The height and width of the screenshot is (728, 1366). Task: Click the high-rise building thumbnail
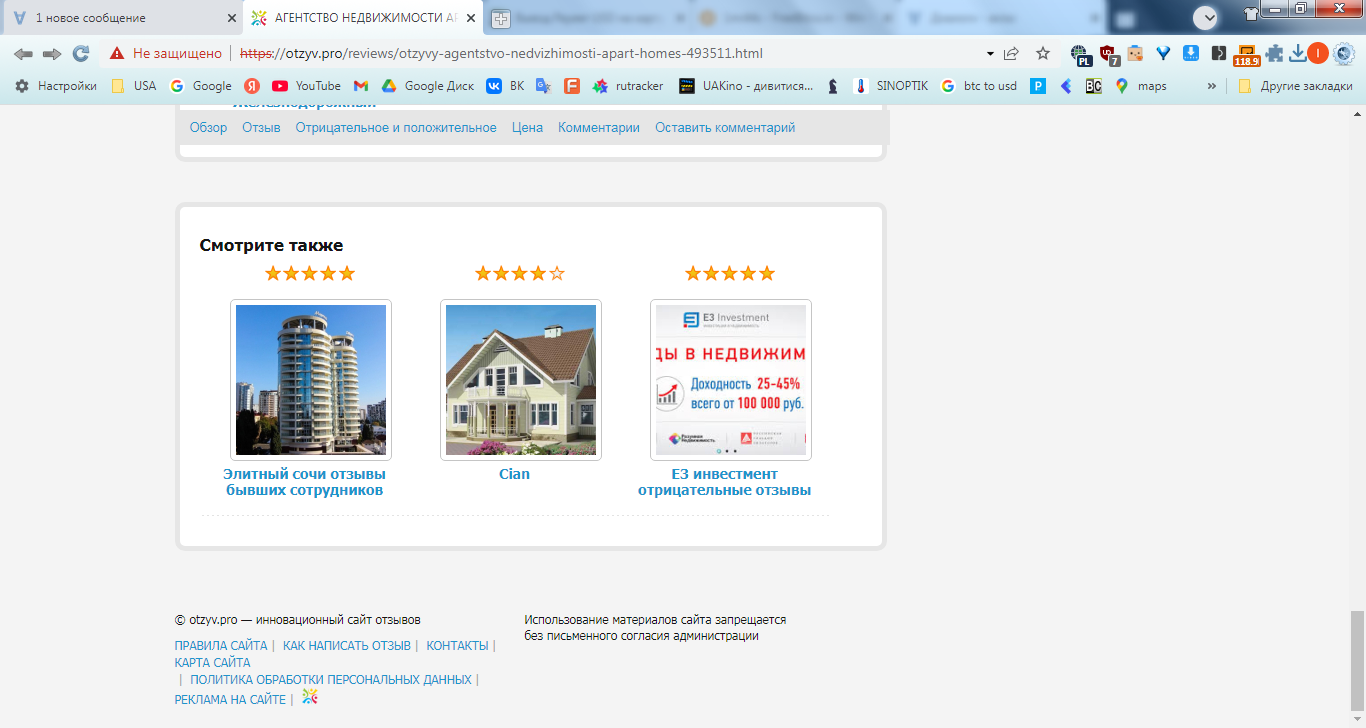coord(311,380)
